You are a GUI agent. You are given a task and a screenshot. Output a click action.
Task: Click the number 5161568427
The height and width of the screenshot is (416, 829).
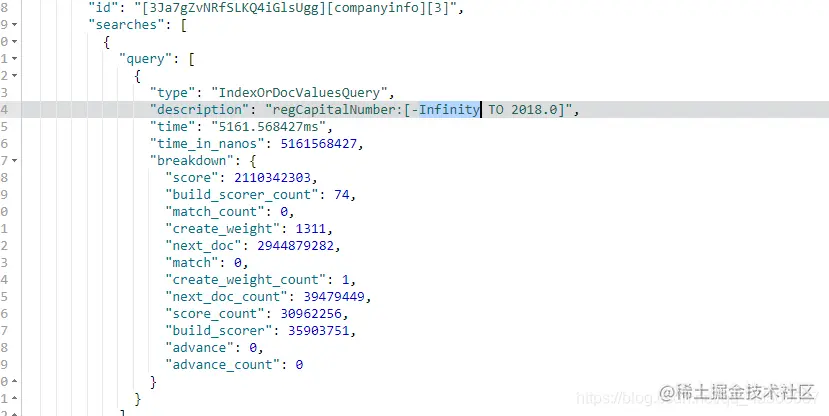pos(318,143)
